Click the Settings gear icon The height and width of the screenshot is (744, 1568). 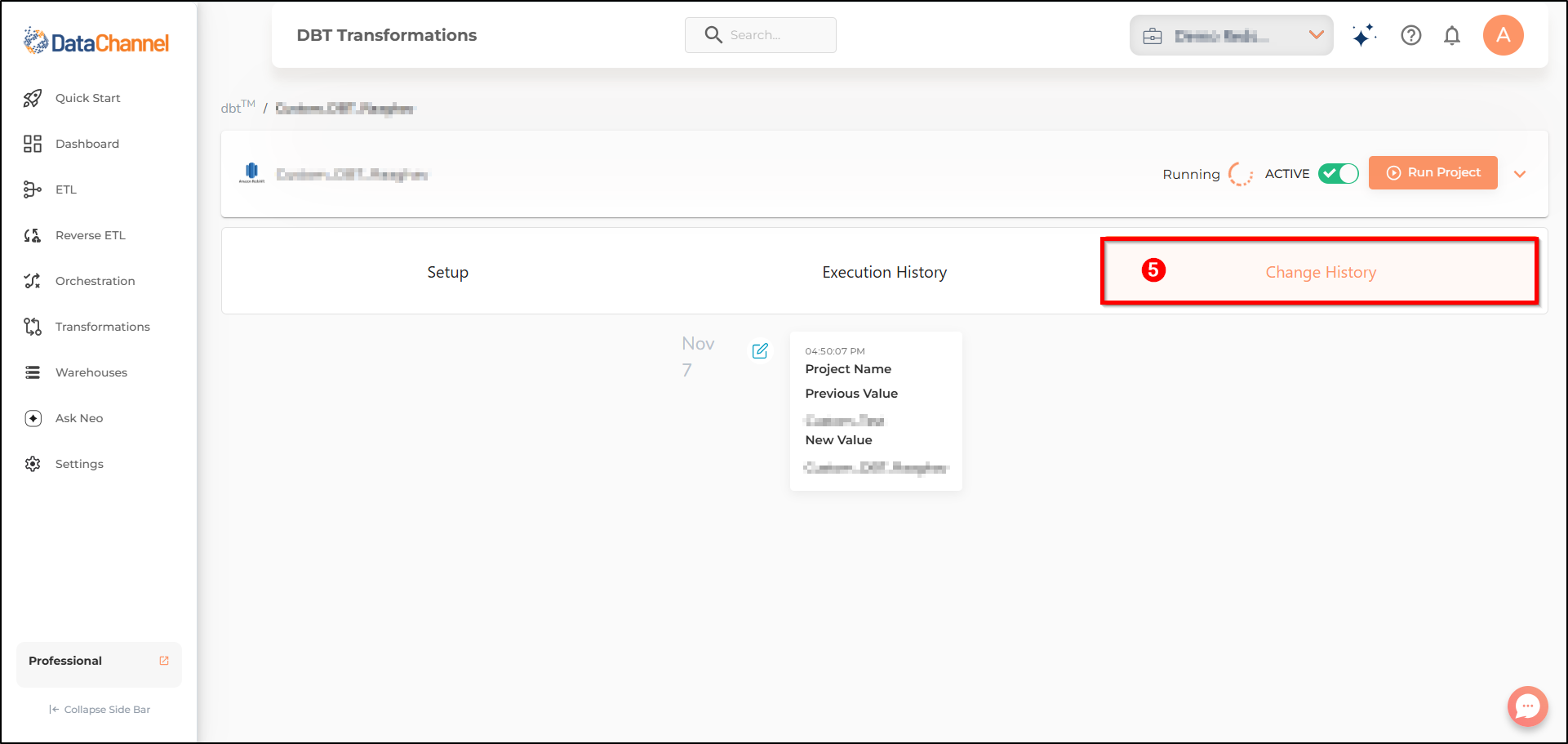pyautogui.click(x=33, y=464)
